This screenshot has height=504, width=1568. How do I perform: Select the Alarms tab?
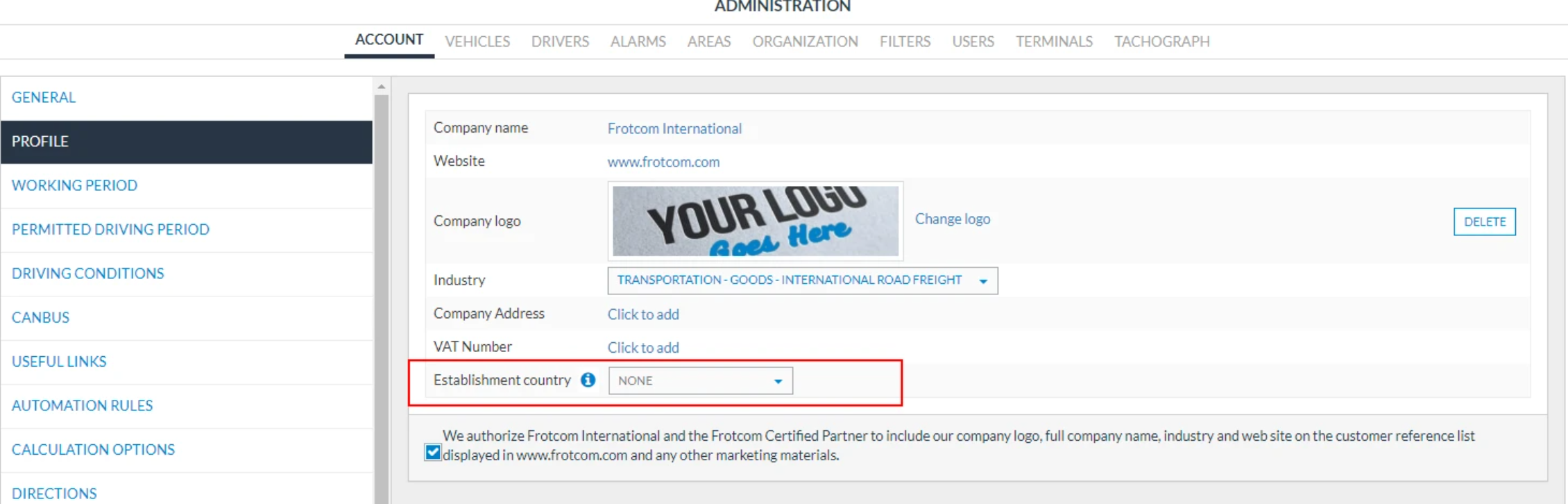(x=638, y=42)
